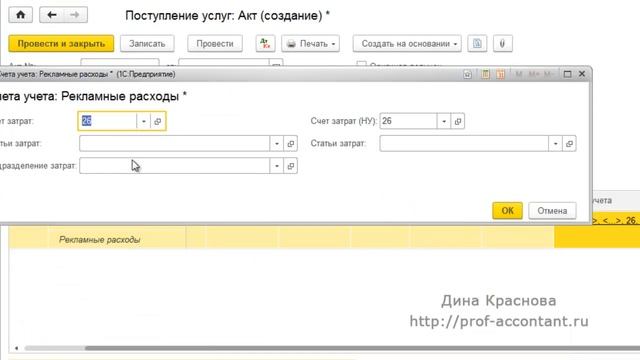Screen dimensions: 640x360
Task: Open attached files paperclip icon
Action: click(x=502, y=44)
